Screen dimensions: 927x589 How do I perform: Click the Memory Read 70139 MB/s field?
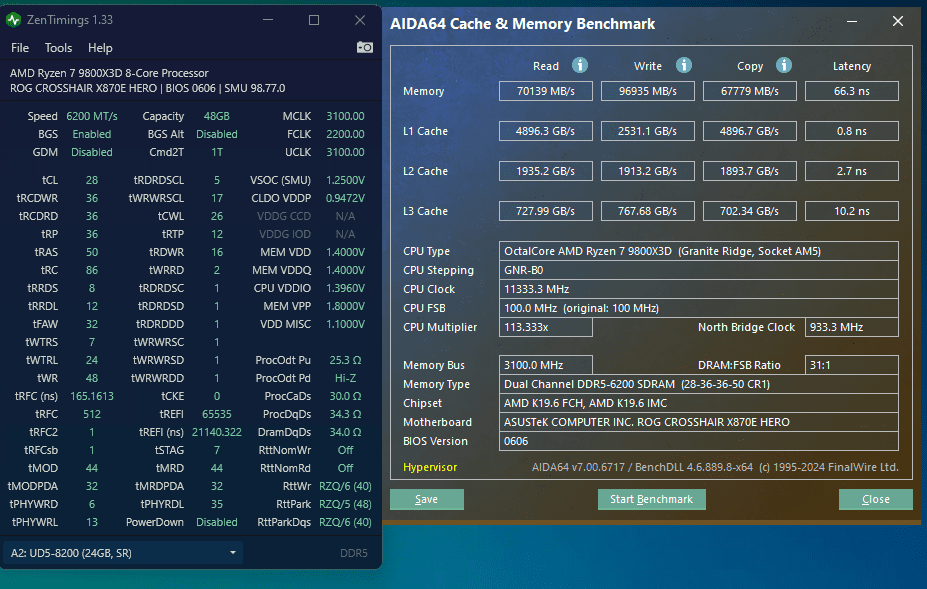pyautogui.click(x=546, y=91)
